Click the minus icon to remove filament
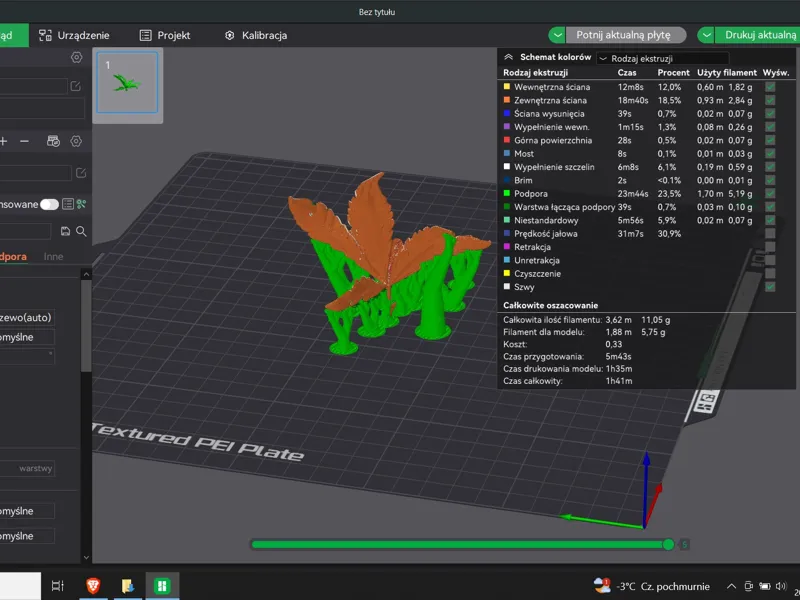 pos(24,141)
